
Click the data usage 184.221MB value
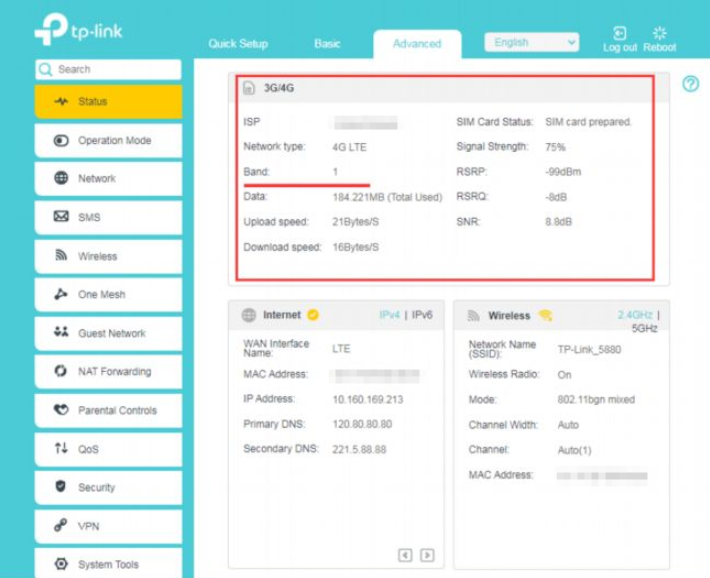[387, 197]
